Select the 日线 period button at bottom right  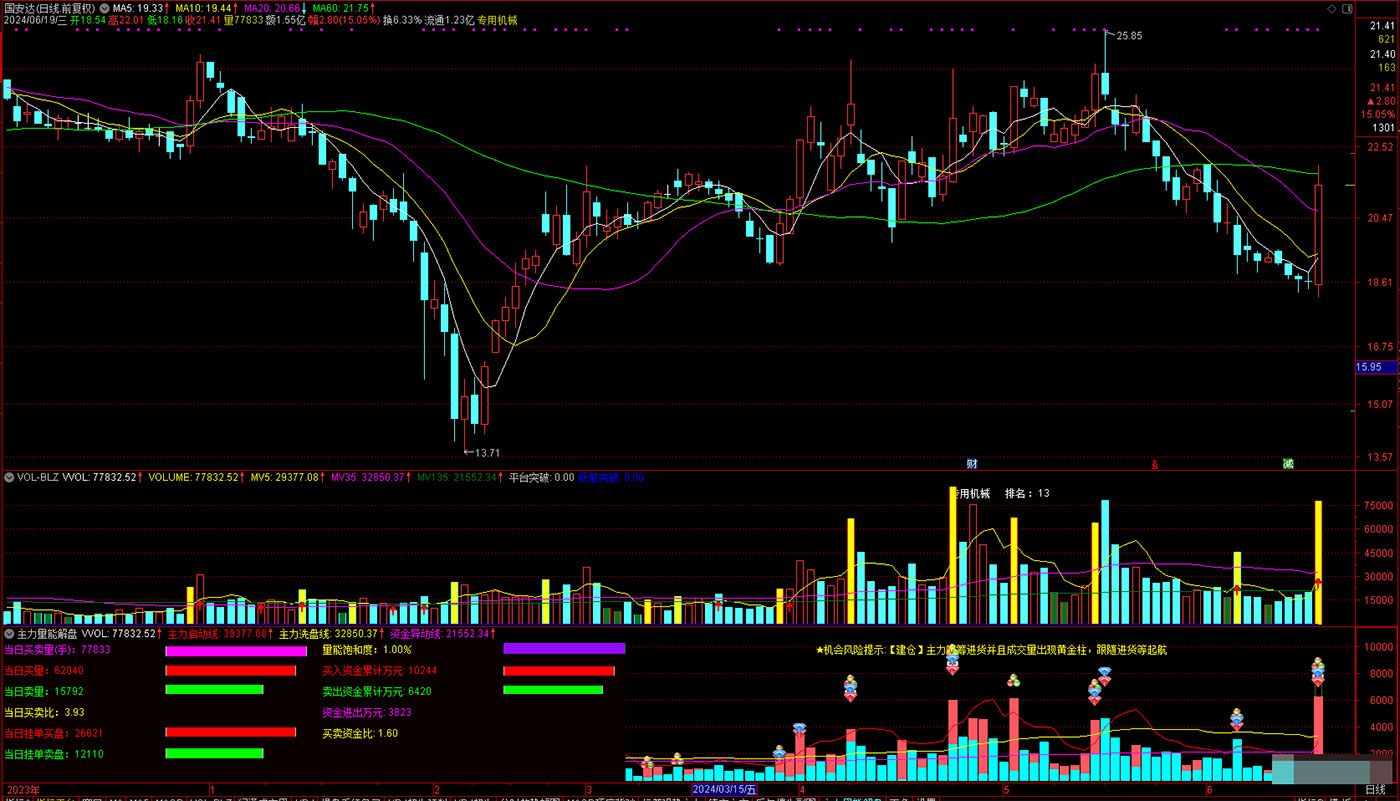point(1375,790)
